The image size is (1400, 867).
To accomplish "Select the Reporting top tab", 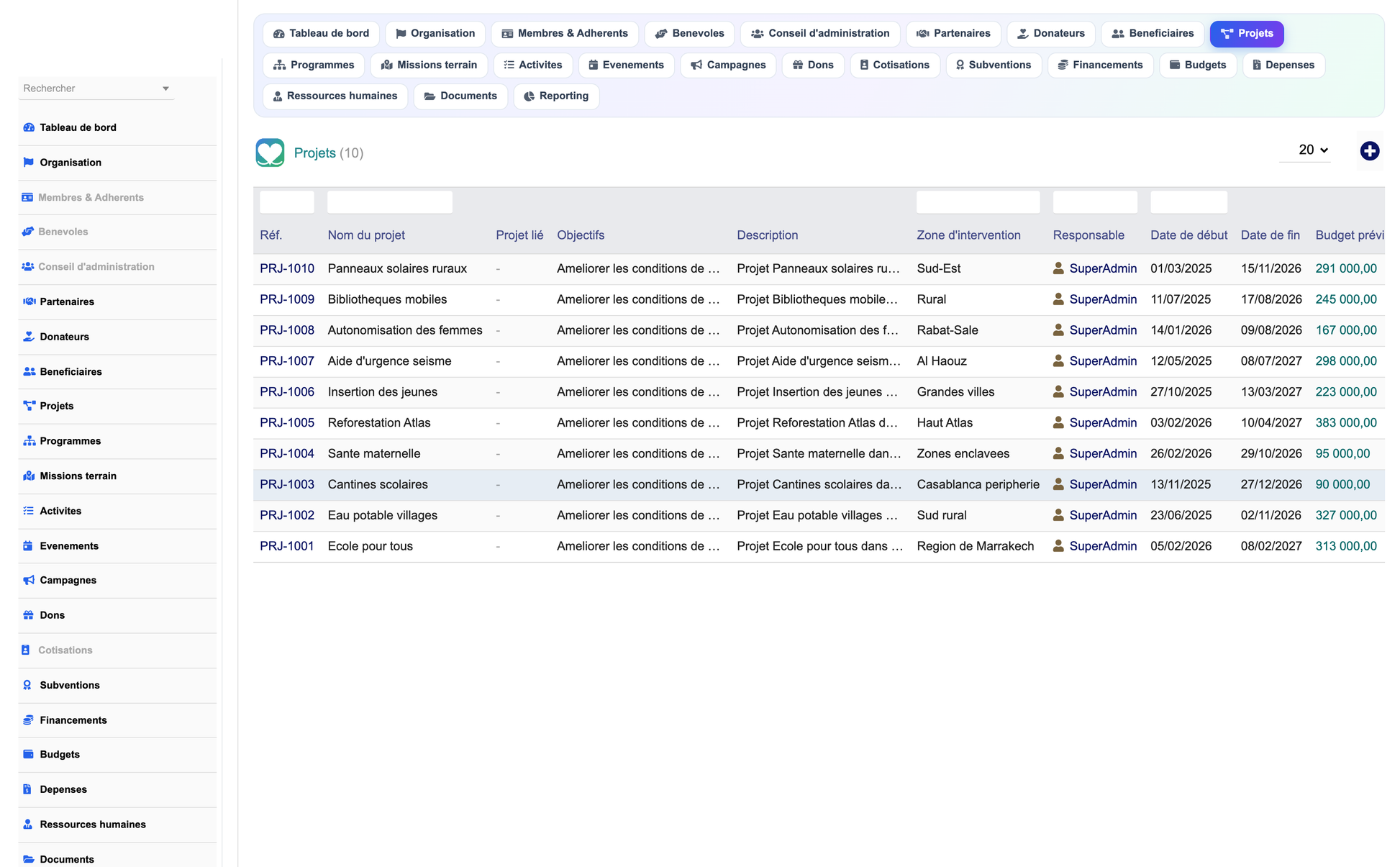I will [556, 96].
